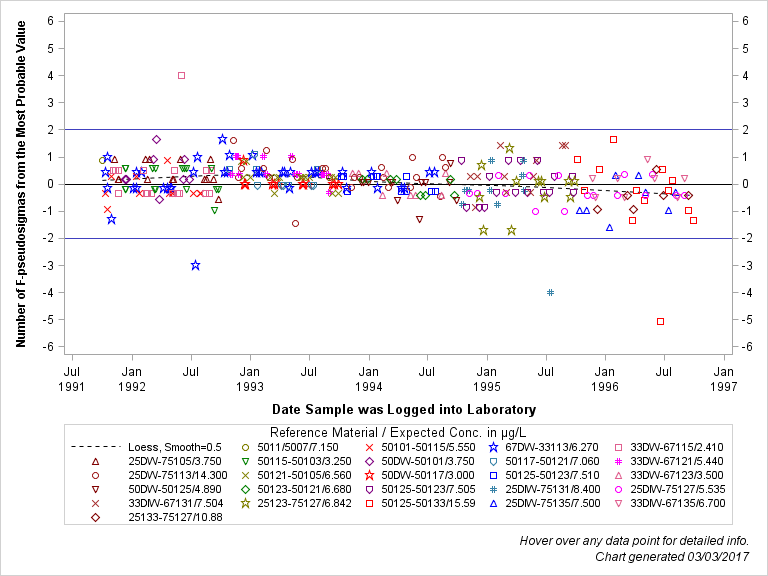Click the blue square marker for 50125-50123/7.510

pyautogui.click(x=494, y=476)
